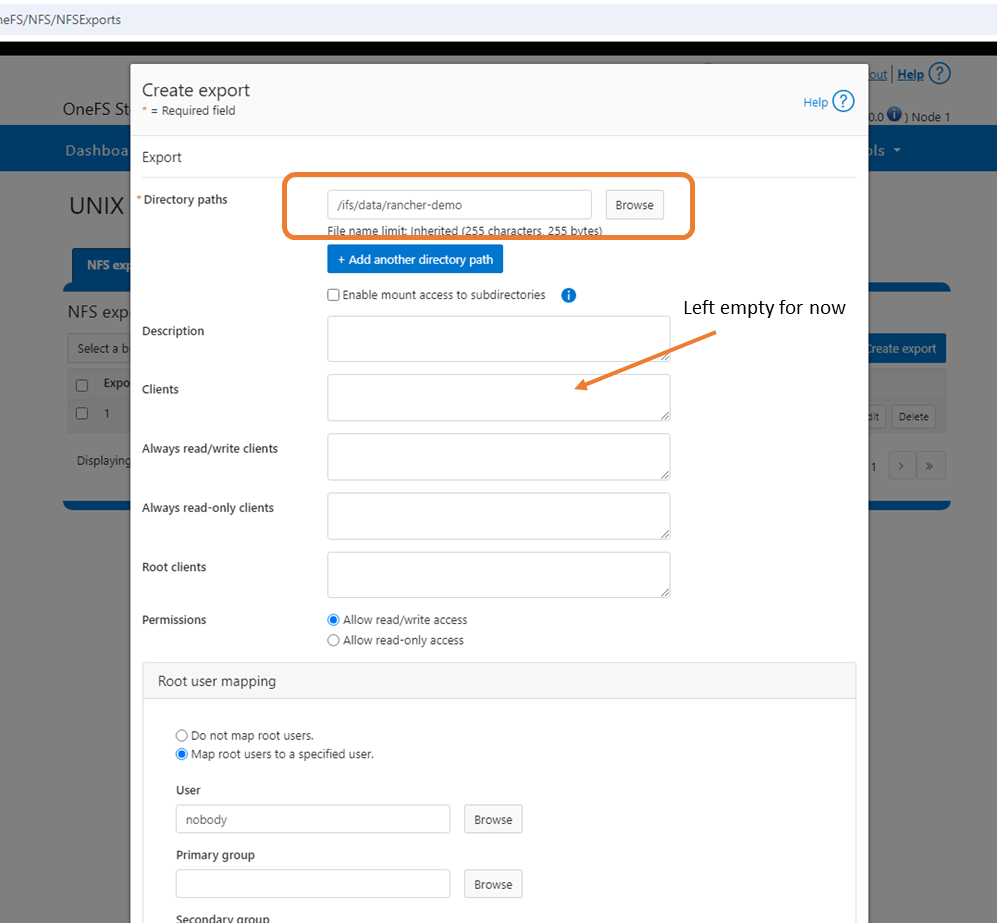The width and height of the screenshot is (997, 923).
Task: Expand the dropdown arrow in the blue navigation bar
Action: pyautogui.click(x=897, y=151)
